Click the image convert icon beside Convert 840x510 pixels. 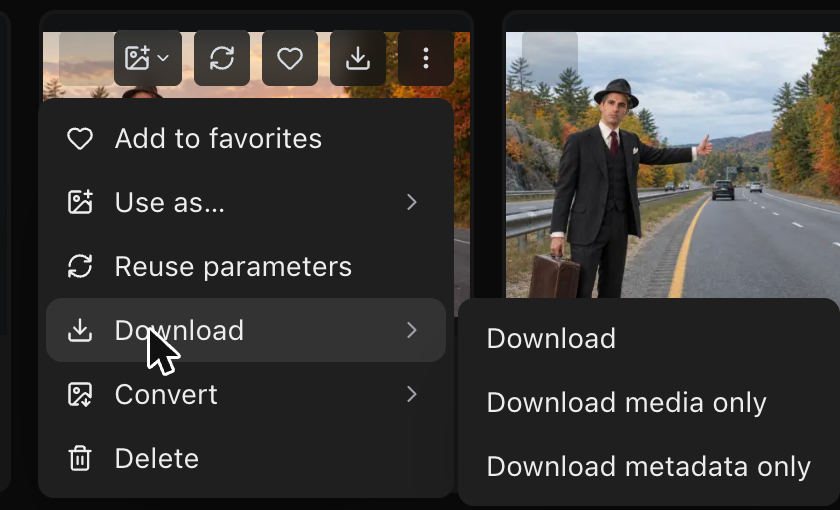(x=80, y=394)
